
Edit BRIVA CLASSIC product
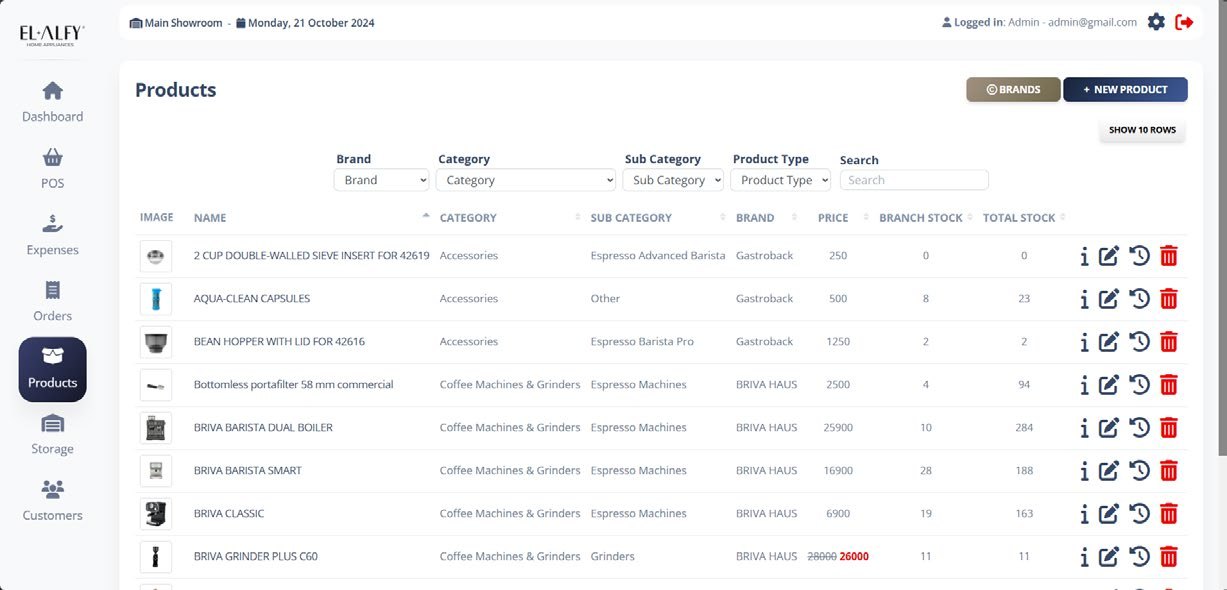(1108, 514)
